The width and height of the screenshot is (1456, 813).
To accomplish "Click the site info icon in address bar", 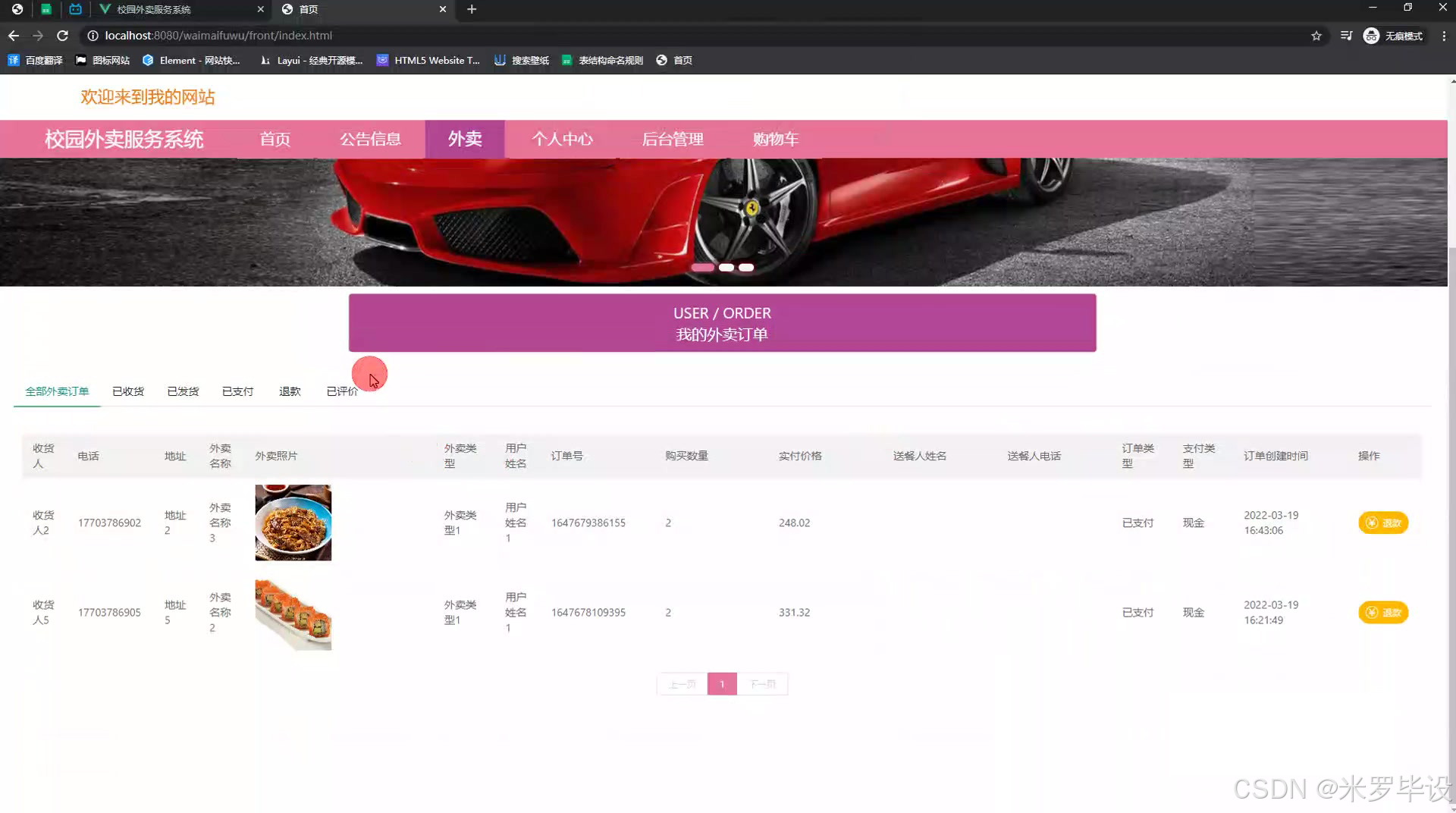I will pyautogui.click(x=93, y=36).
